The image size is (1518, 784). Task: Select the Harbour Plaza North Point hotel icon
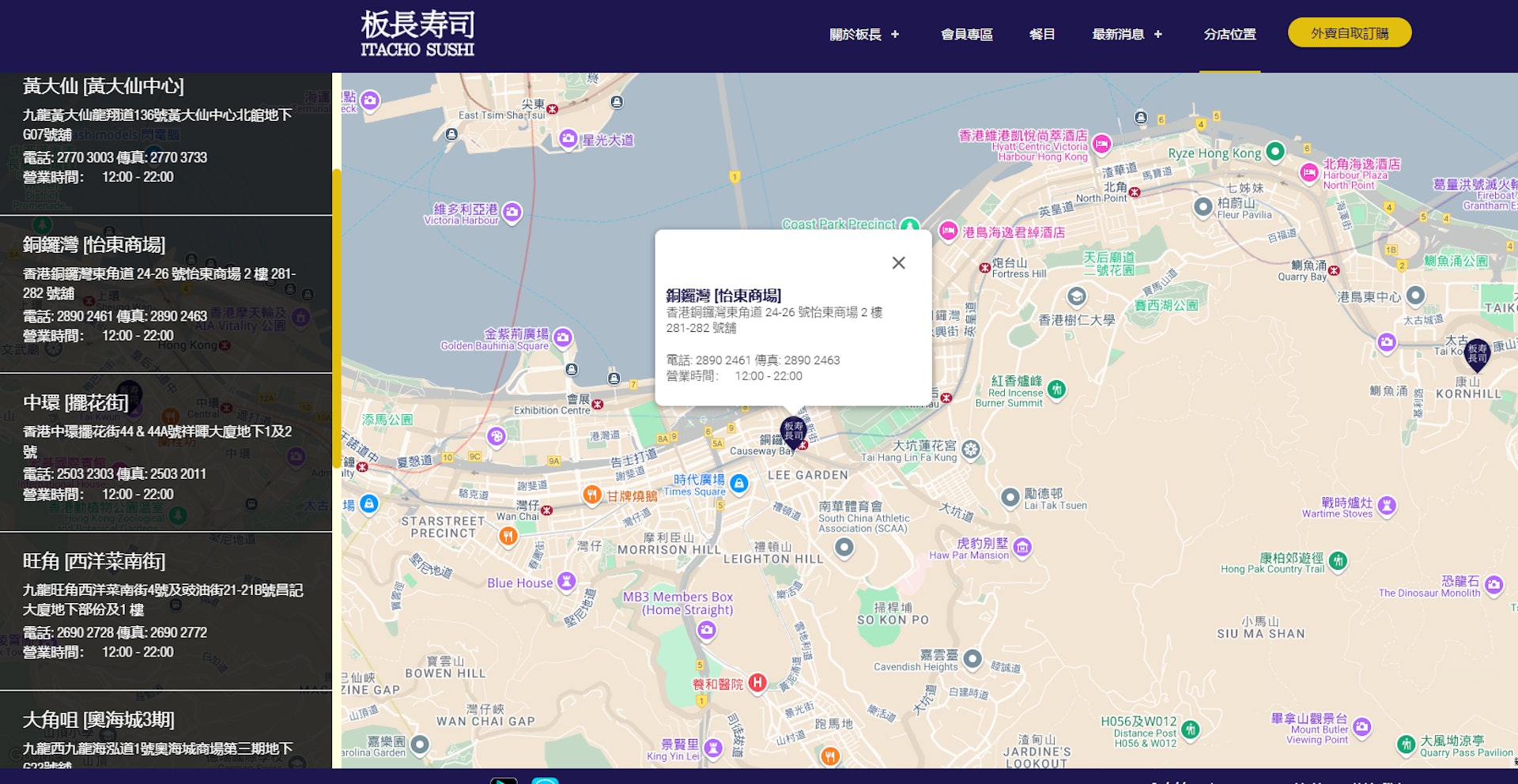(x=1308, y=171)
